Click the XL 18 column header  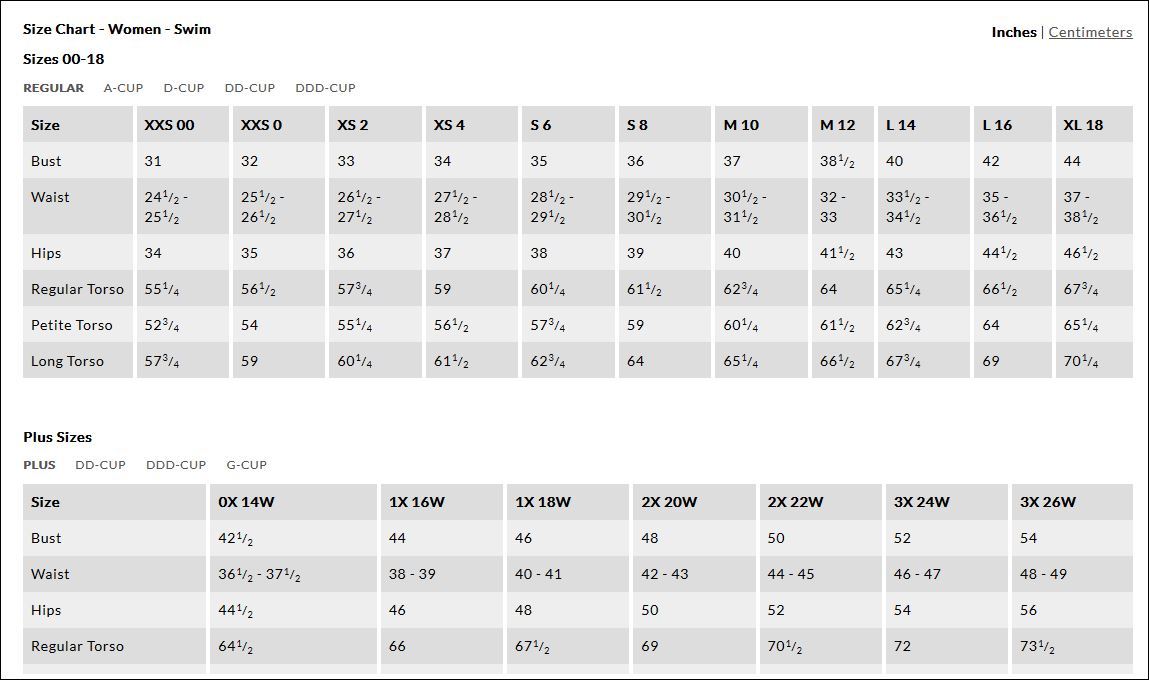point(1094,125)
